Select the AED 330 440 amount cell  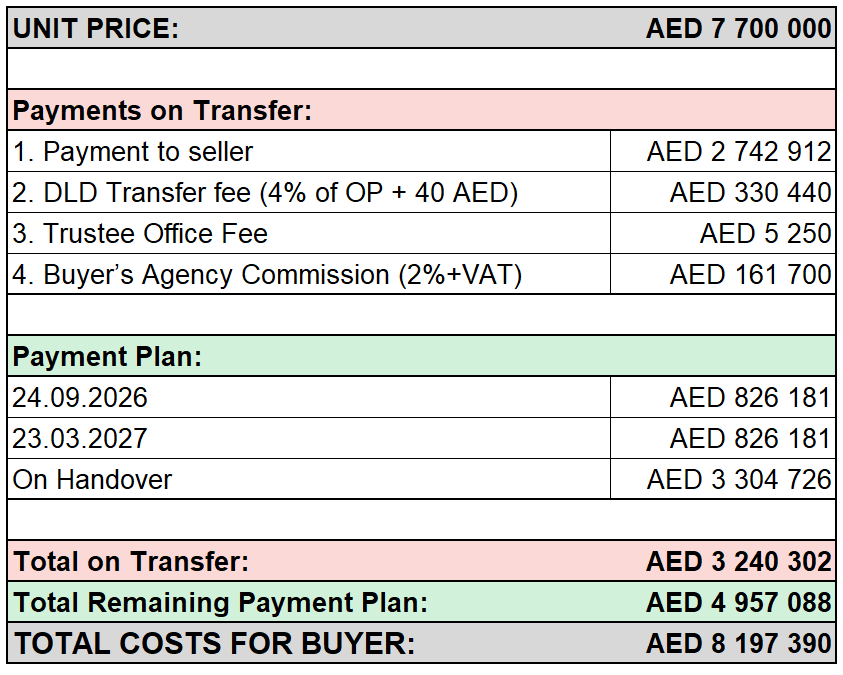click(723, 192)
